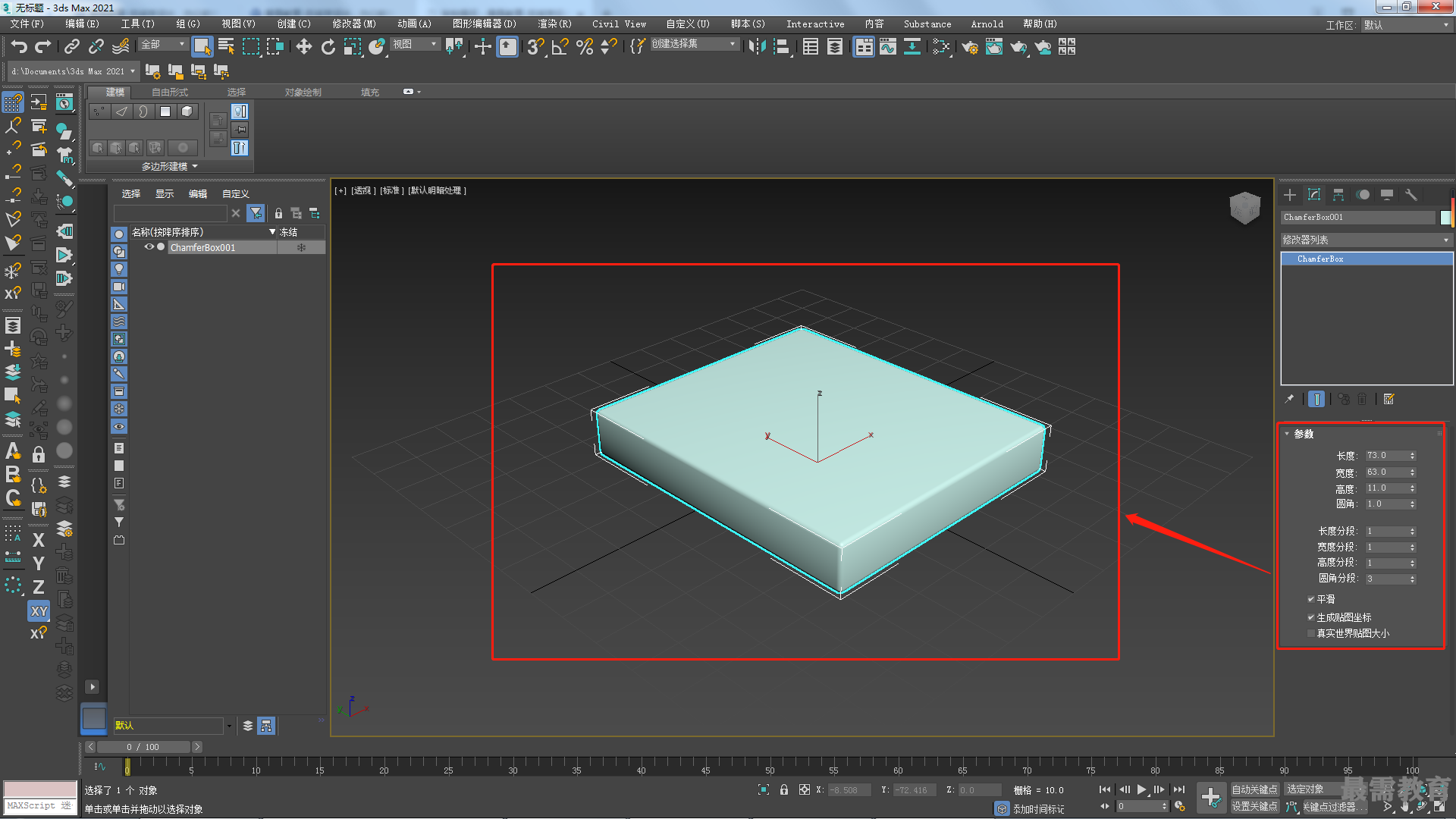
Task: Open the 帮助(H) menu
Action: click(1040, 24)
